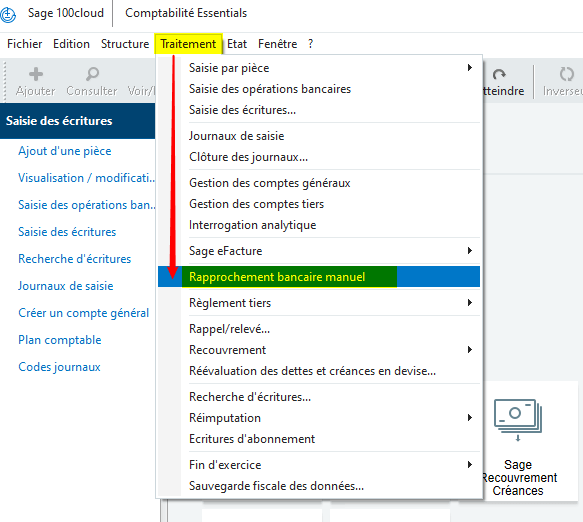Choose Ecritures d'abonnement menu entry
Viewport: 583px width, 522px height.
coord(319,439)
